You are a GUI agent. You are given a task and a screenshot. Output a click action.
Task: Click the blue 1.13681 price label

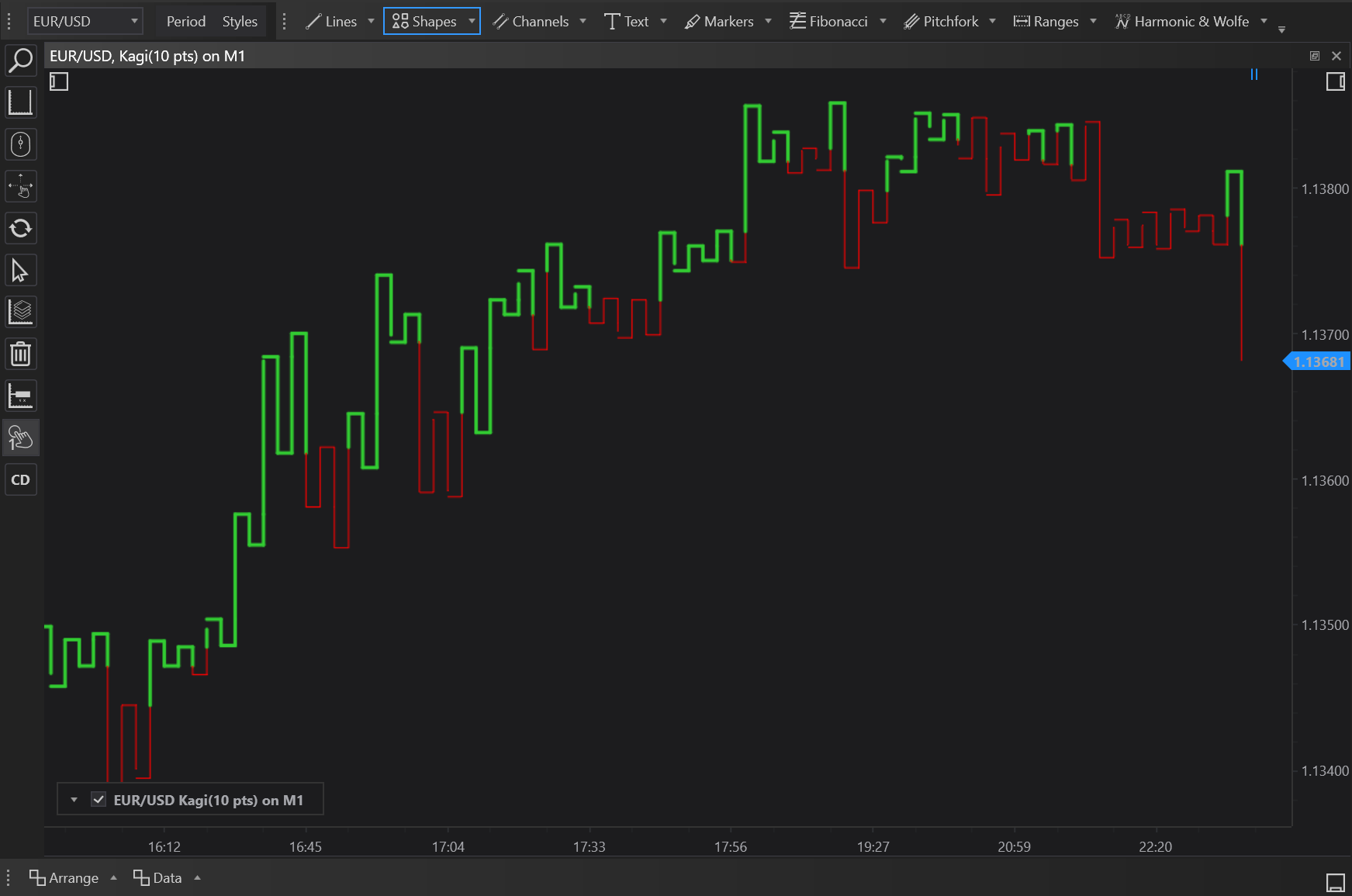[x=1319, y=362]
